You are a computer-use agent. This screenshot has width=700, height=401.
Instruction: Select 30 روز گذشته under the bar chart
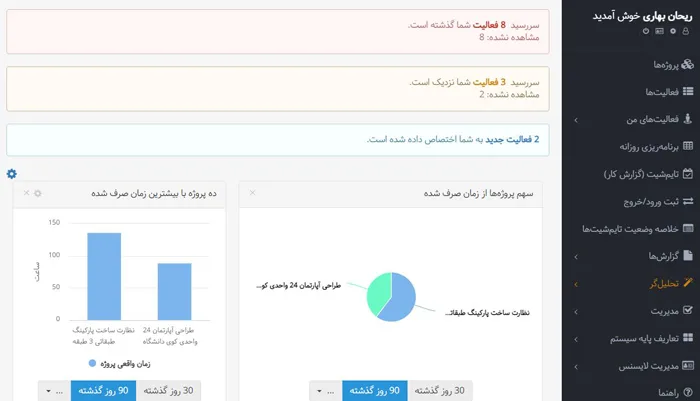[168, 391]
